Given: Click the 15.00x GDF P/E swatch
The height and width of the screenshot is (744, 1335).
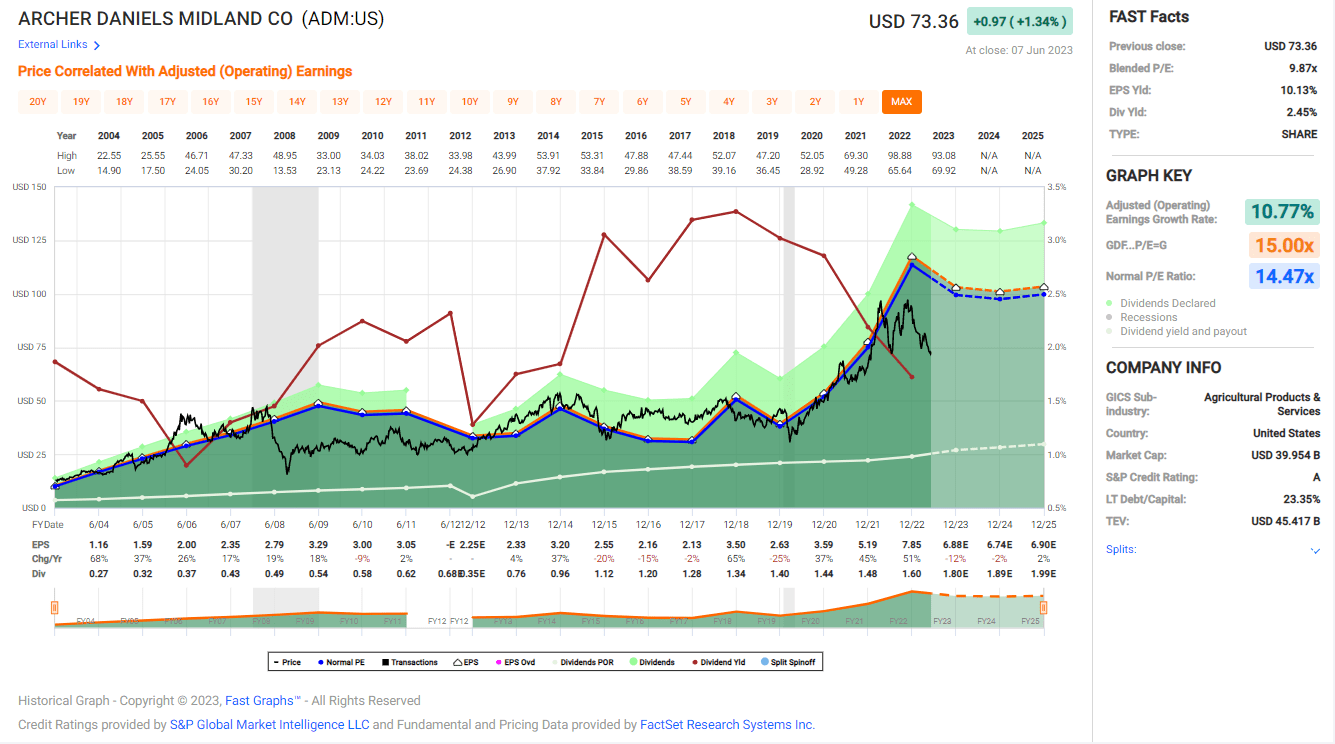Looking at the screenshot, I should point(1282,245).
